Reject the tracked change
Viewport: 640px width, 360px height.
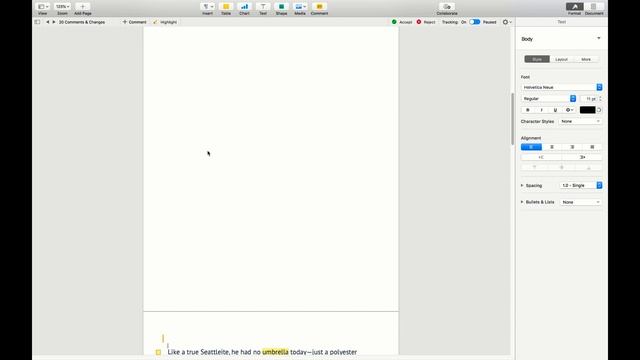pos(426,22)
